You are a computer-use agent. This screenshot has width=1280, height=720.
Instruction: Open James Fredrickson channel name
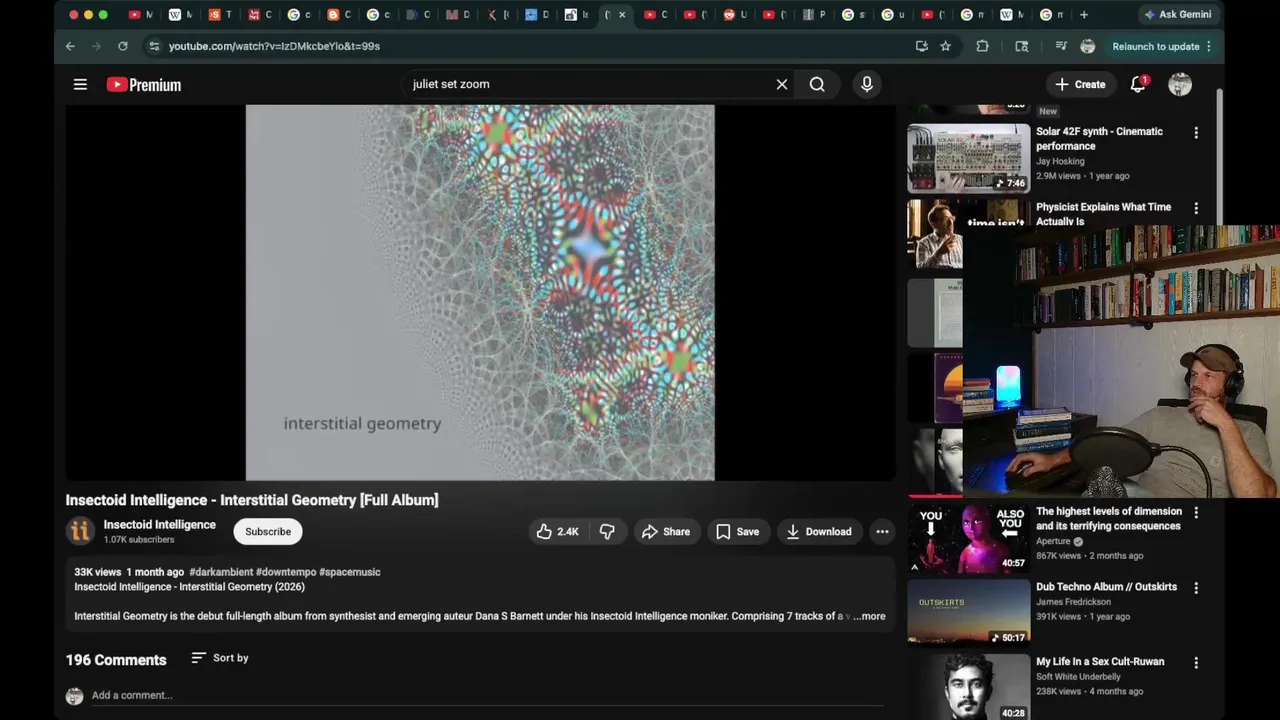1073,602
